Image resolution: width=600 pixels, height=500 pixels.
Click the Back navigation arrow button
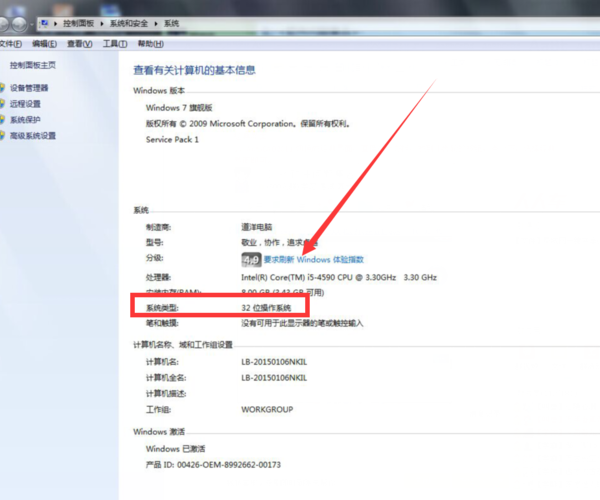point(2,24)
